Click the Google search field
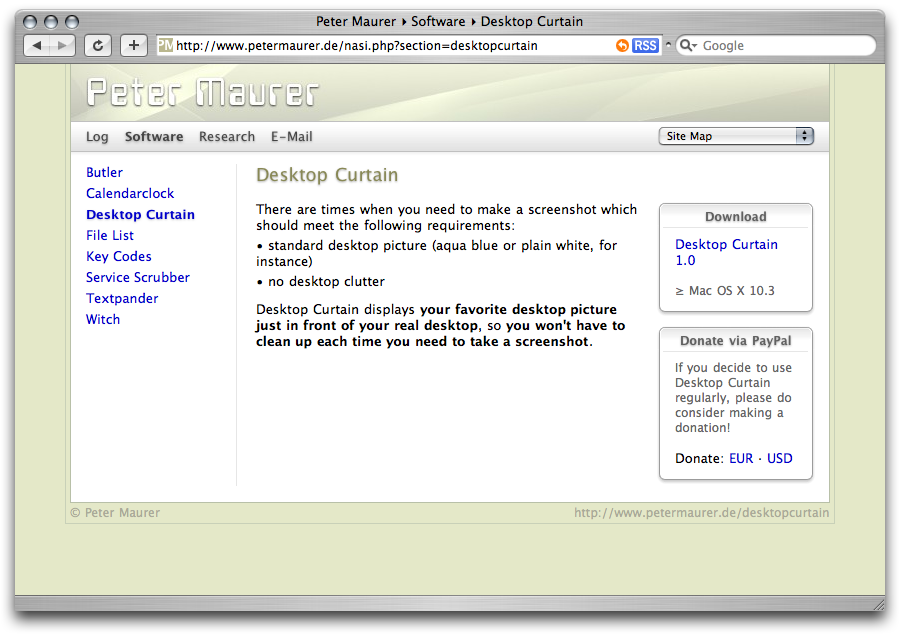This screenshot has height=642, width=912. pyautogui.click(x=780, y=46)
